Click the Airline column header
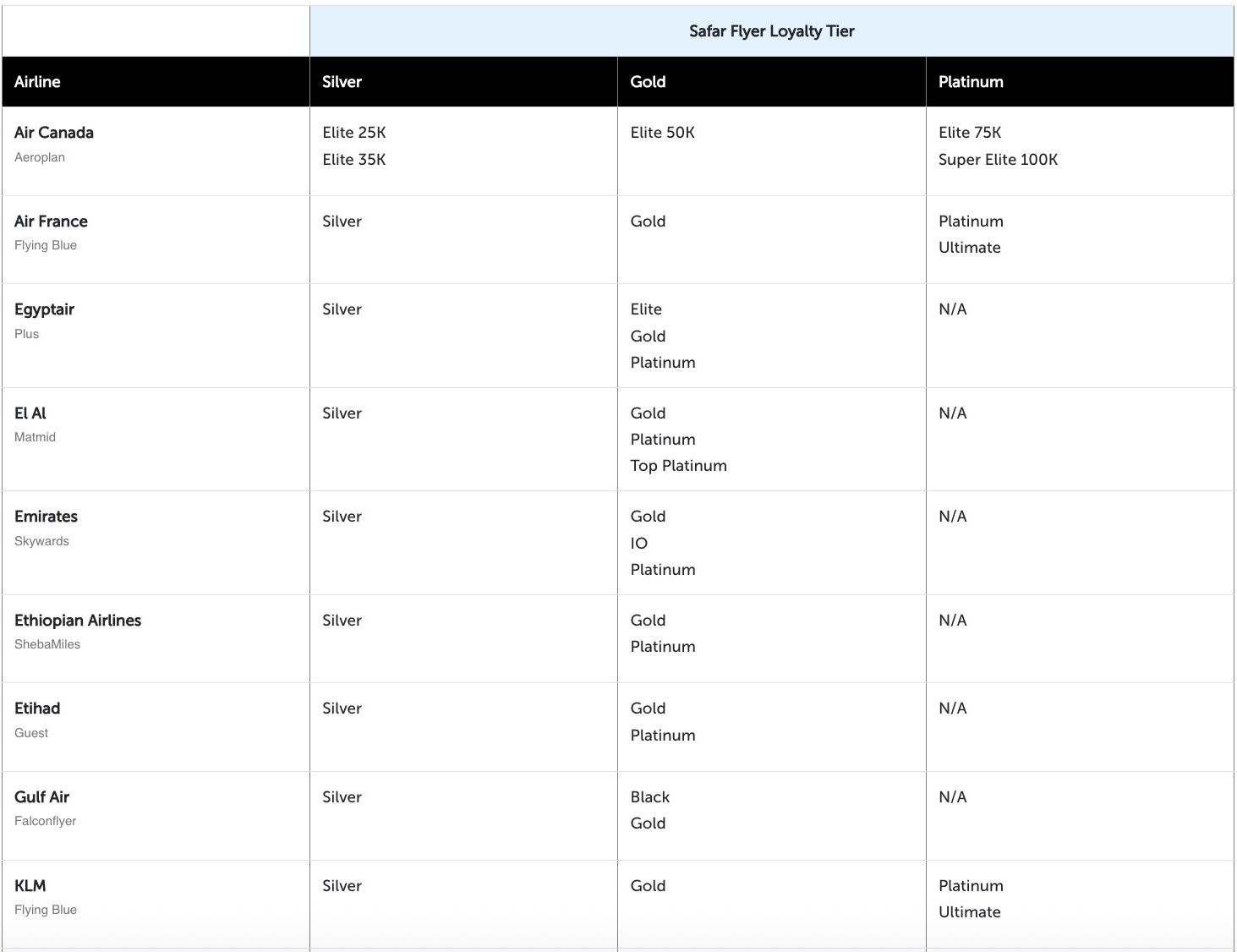1237x952 pixels. point(37,82)
